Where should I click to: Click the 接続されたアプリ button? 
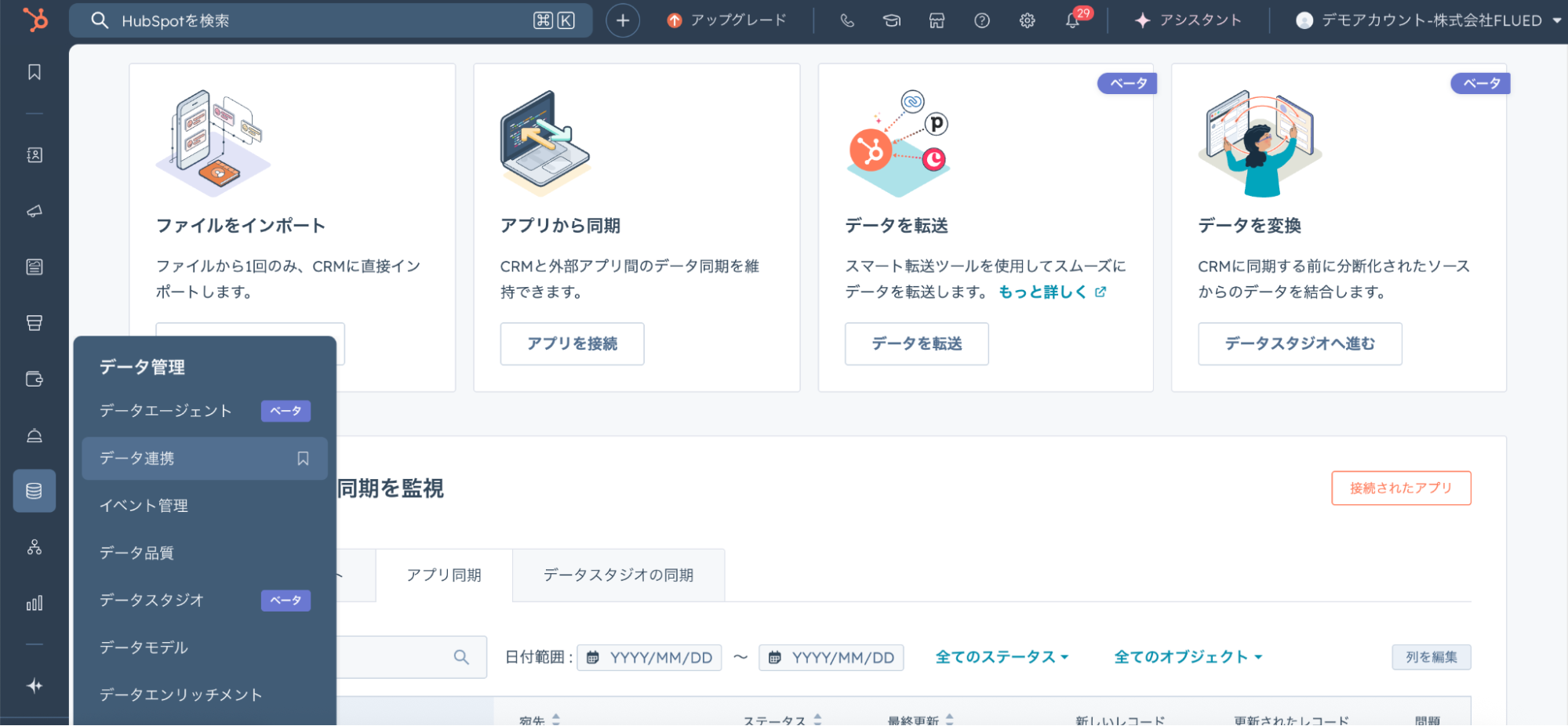coord(1400,488)
